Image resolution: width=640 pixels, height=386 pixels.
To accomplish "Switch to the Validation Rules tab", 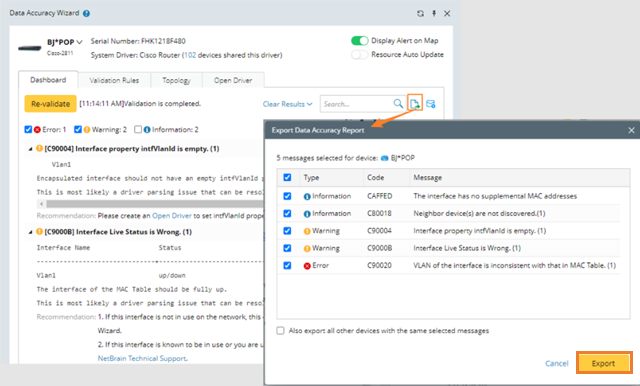I will pyautogui.click(x=114, y=80).
